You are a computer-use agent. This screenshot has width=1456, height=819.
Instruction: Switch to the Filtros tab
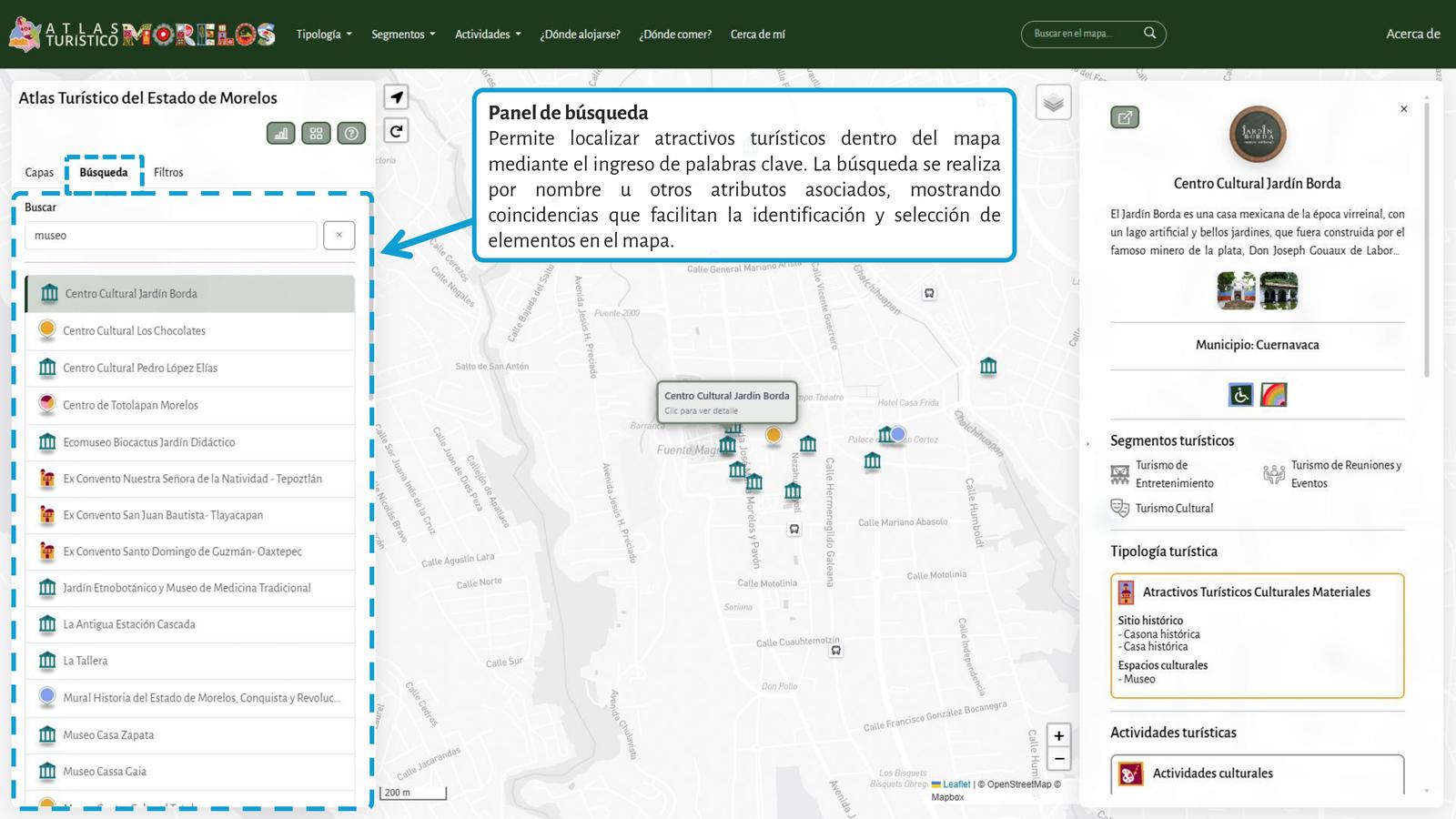click(168, 172)
